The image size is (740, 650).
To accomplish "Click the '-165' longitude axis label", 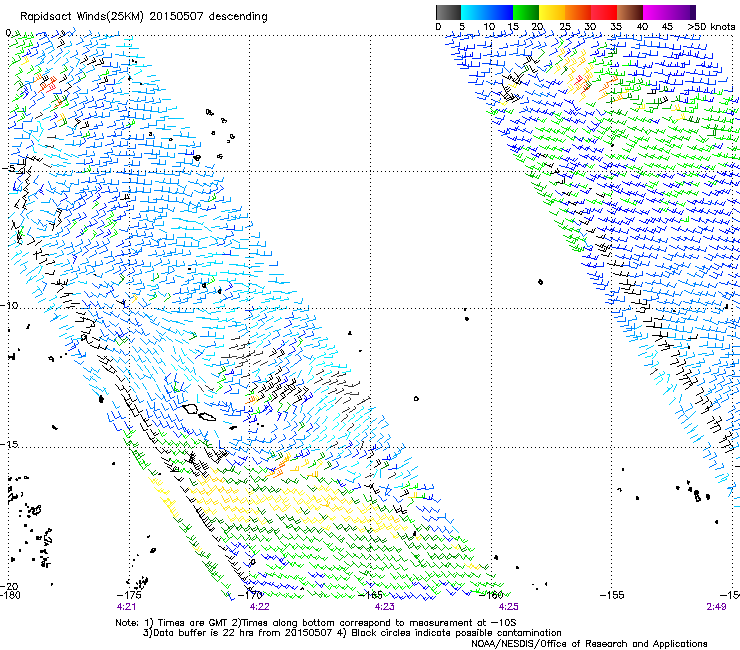I will point(371,595).
